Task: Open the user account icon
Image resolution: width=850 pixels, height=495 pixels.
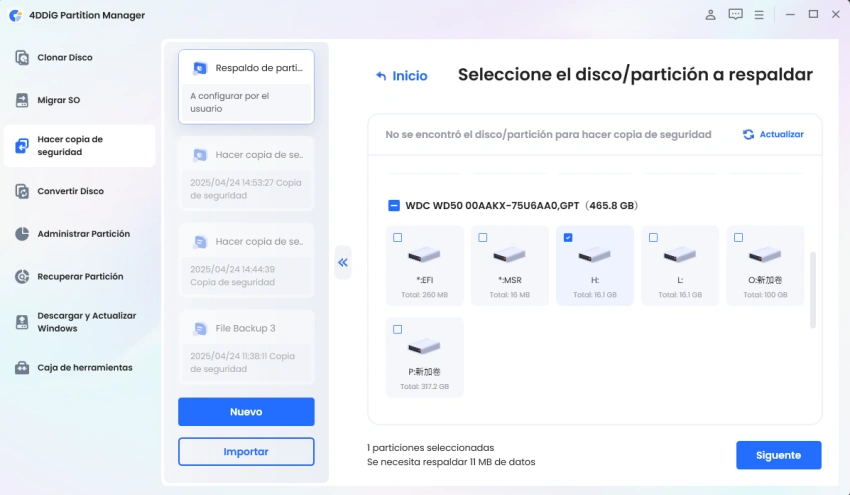Action: (x=710, y=15)
